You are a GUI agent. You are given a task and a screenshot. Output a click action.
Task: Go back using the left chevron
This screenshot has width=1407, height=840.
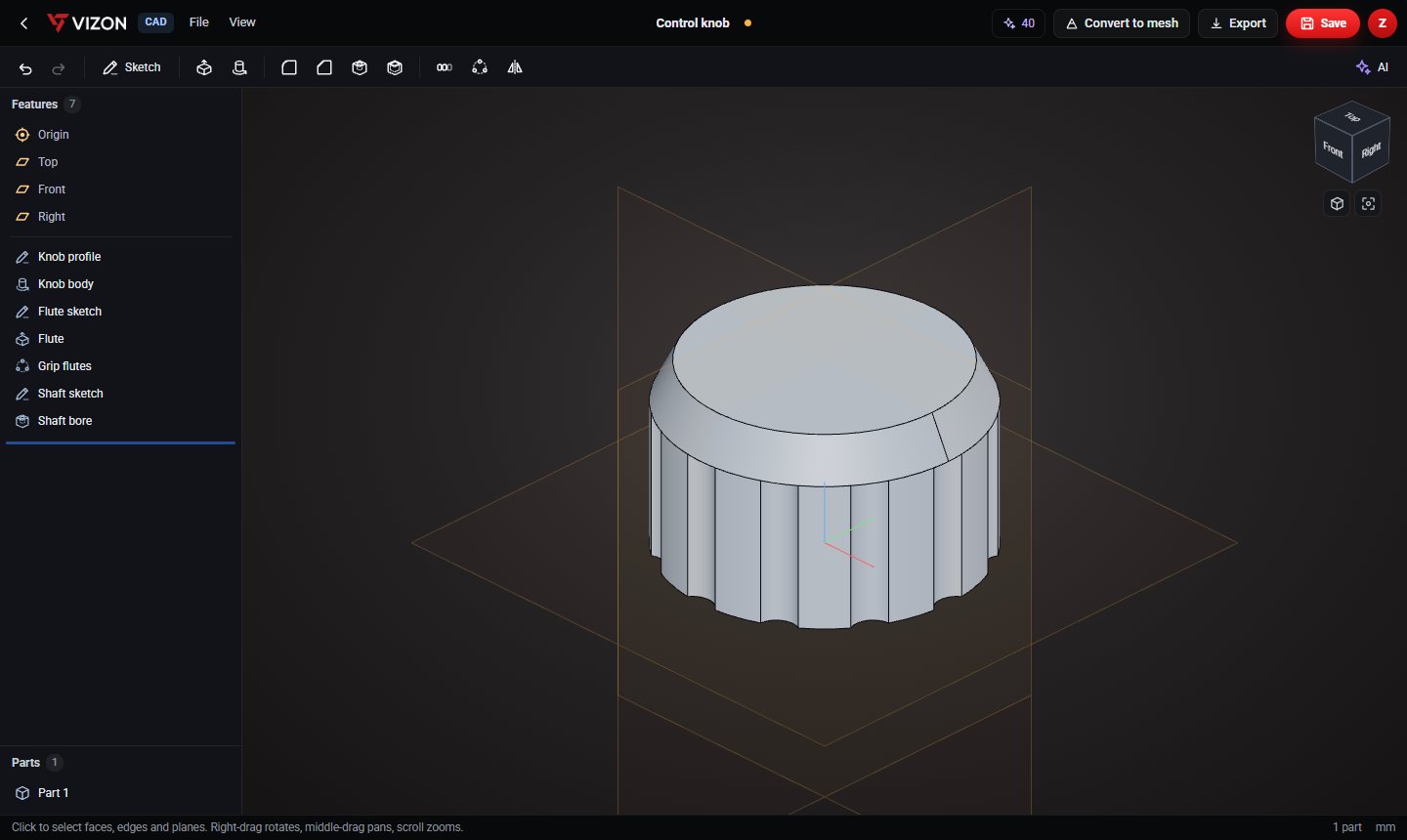pyautogui.click(x=24, y=22)
